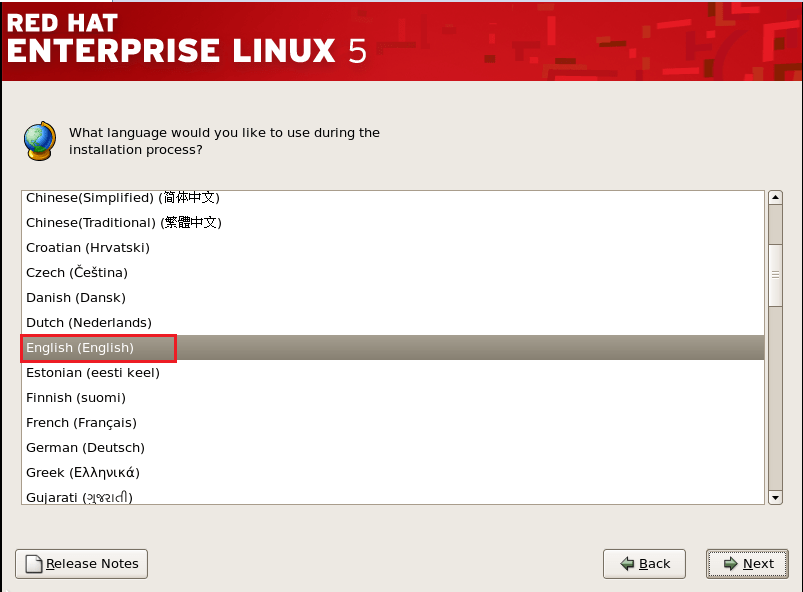Select French (Français) from the list
Viewport: 803px width, 592px height.
click(81, 422)
